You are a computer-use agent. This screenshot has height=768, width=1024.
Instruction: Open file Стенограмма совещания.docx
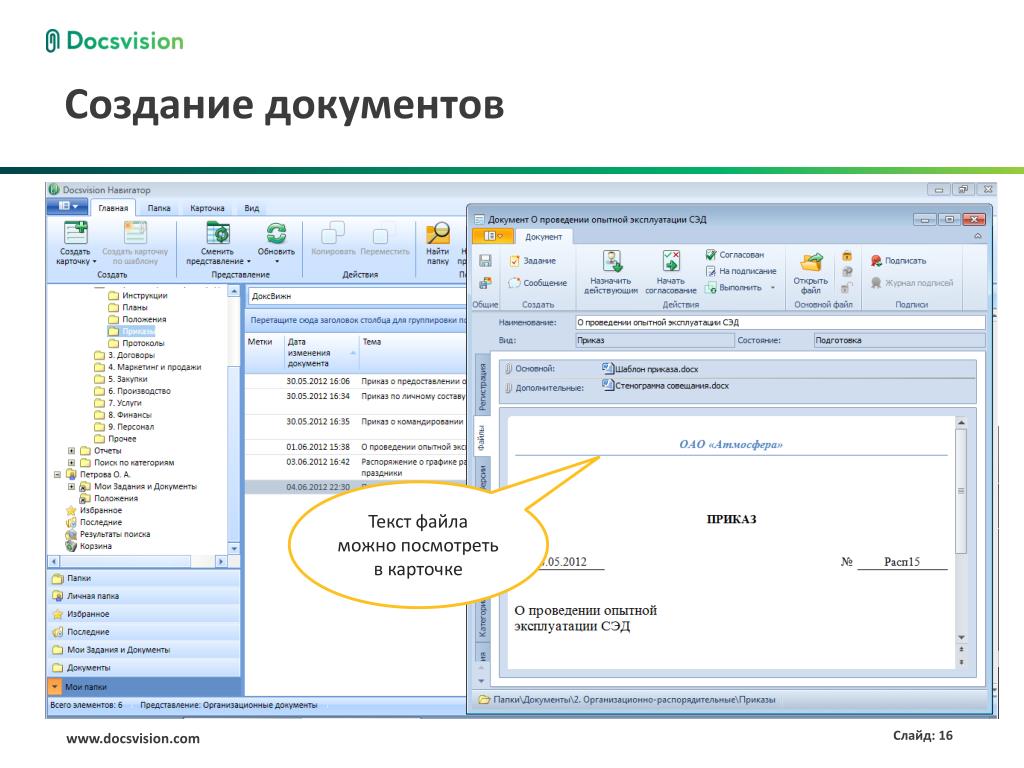(665, 386)
